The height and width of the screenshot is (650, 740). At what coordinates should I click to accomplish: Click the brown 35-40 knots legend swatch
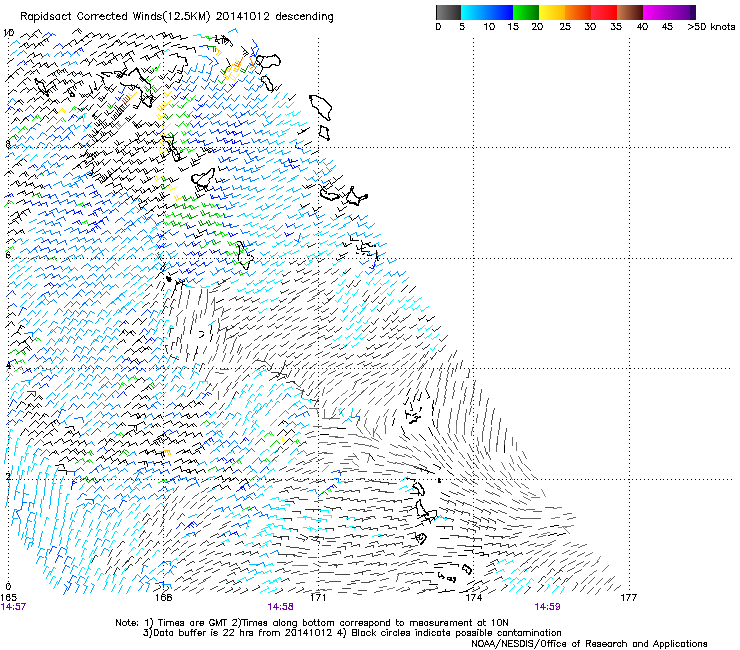click(x=630, y=12)
